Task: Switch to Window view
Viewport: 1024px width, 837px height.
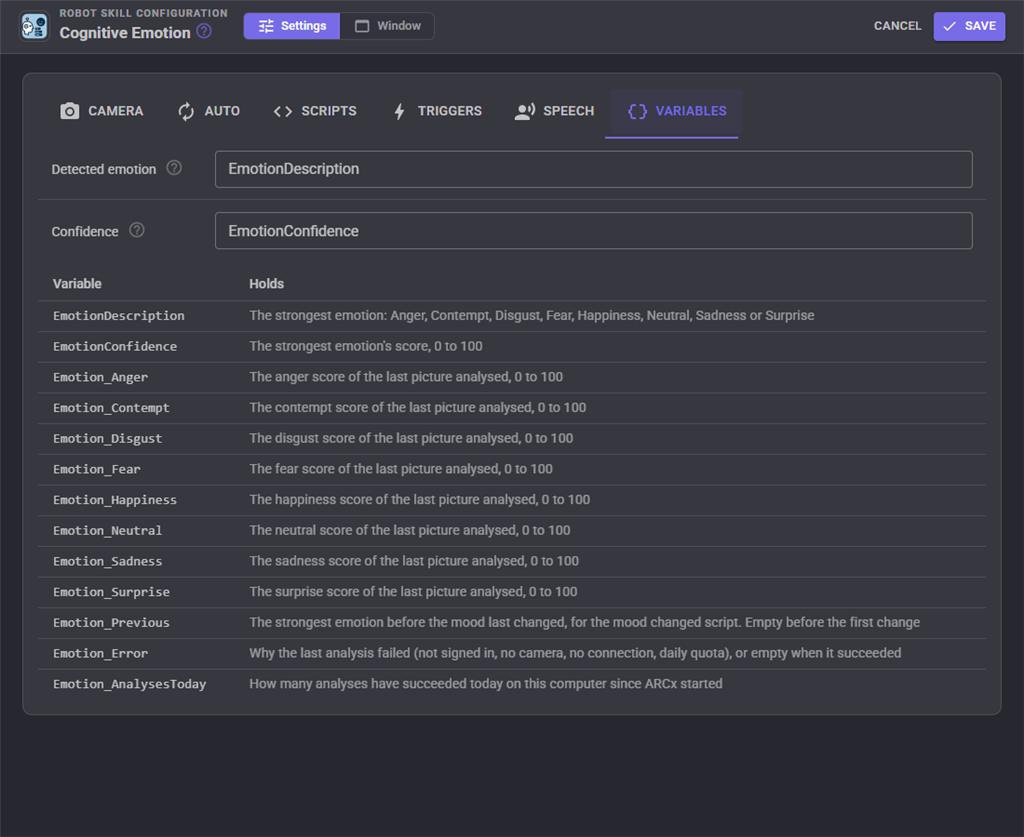Action: pos(387,26)
